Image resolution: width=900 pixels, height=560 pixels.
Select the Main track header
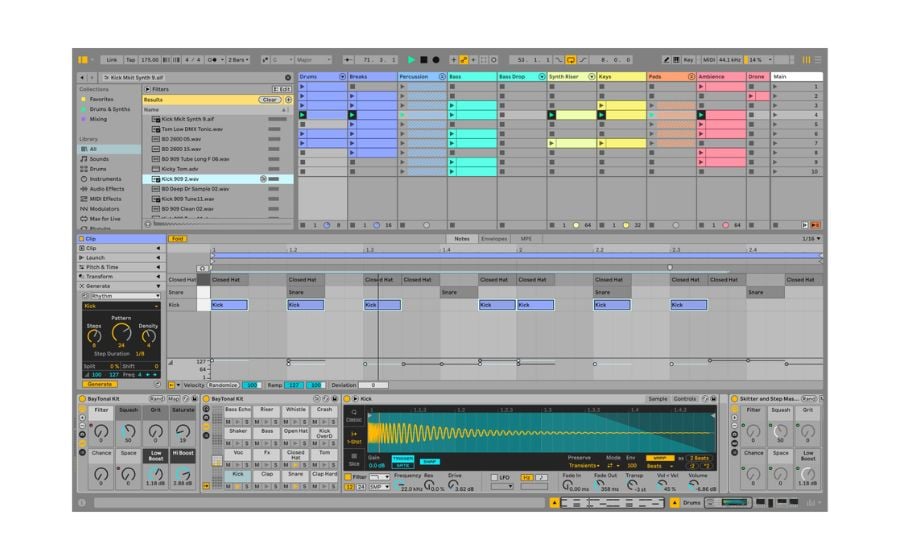(797, 76)
